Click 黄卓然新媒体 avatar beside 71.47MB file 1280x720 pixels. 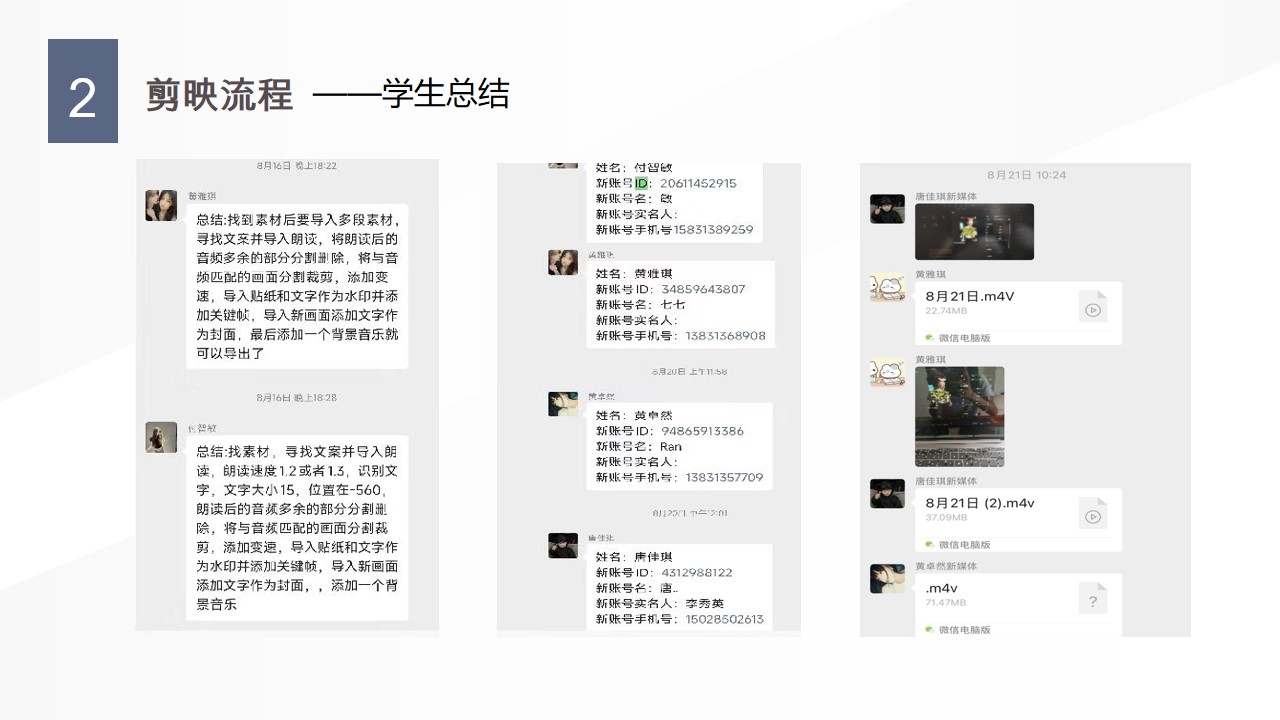tap(887, 579)
